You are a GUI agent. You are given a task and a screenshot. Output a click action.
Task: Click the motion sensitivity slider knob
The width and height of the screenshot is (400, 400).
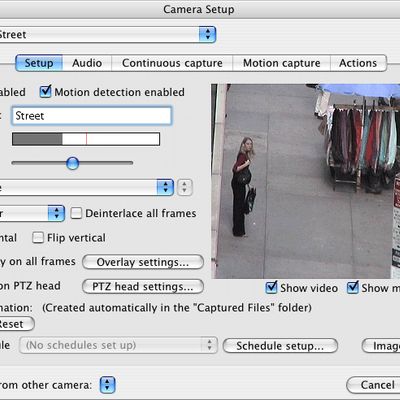(72, 163)
